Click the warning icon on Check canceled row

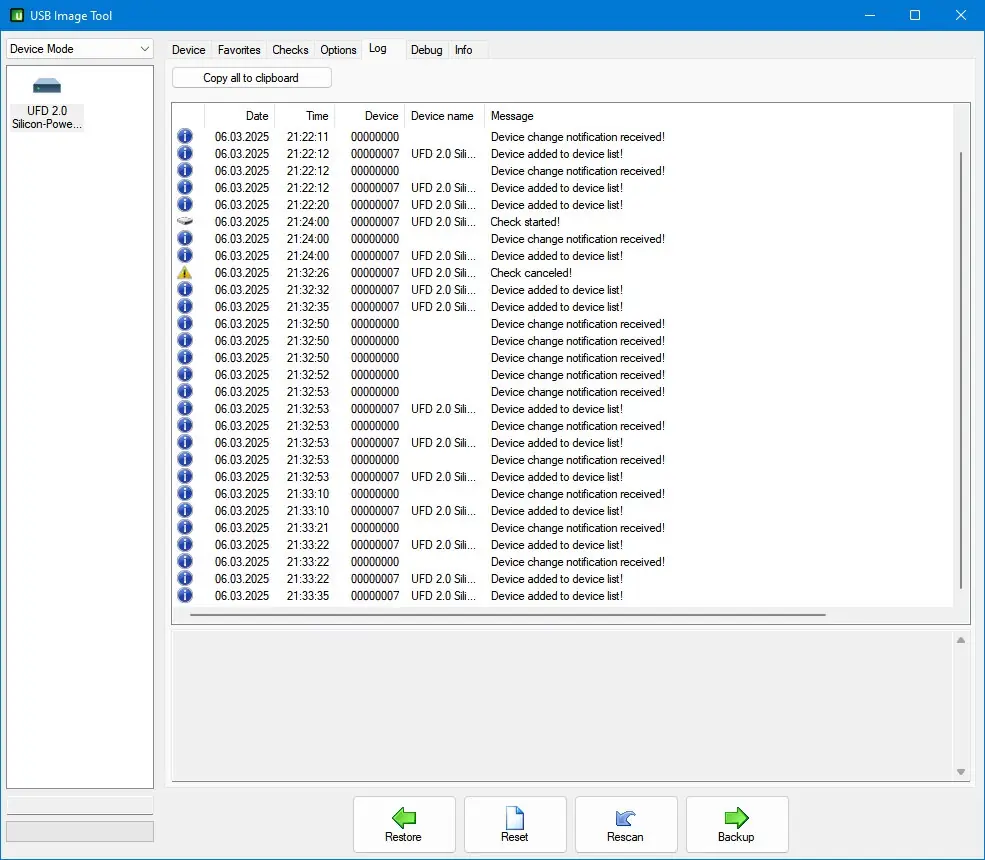(x=185, y=273)
